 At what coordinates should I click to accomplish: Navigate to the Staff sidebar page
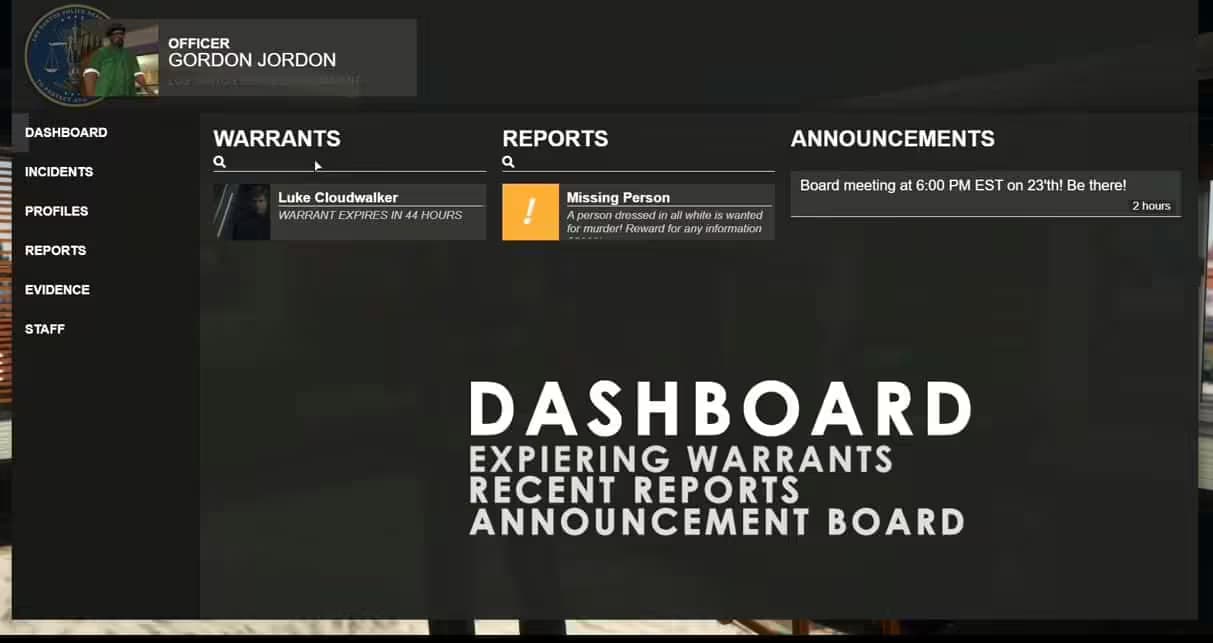click(x=45, y=329)
